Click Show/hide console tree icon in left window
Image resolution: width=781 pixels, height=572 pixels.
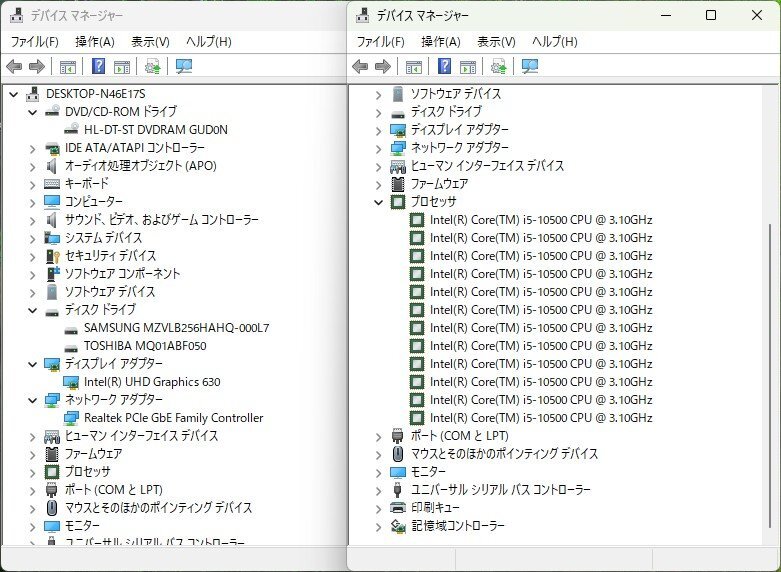(68, 67)
